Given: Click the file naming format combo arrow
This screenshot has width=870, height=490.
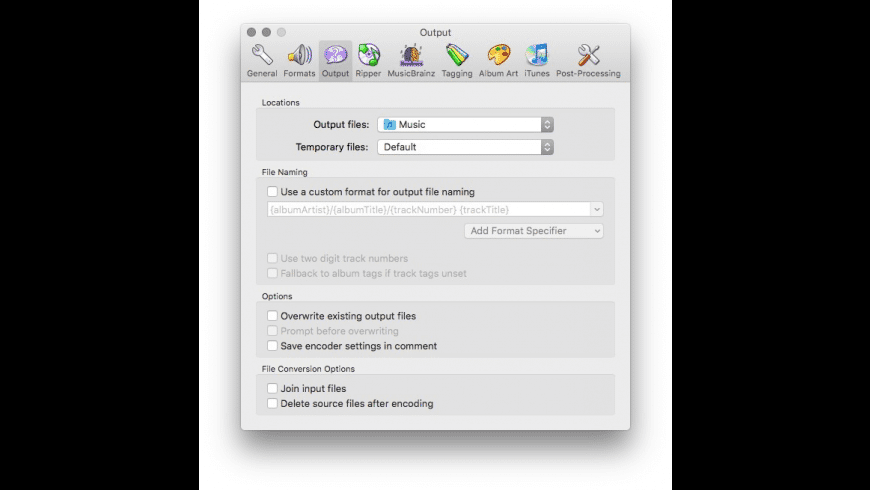Looking at the screenshot, I should point(597,210).
